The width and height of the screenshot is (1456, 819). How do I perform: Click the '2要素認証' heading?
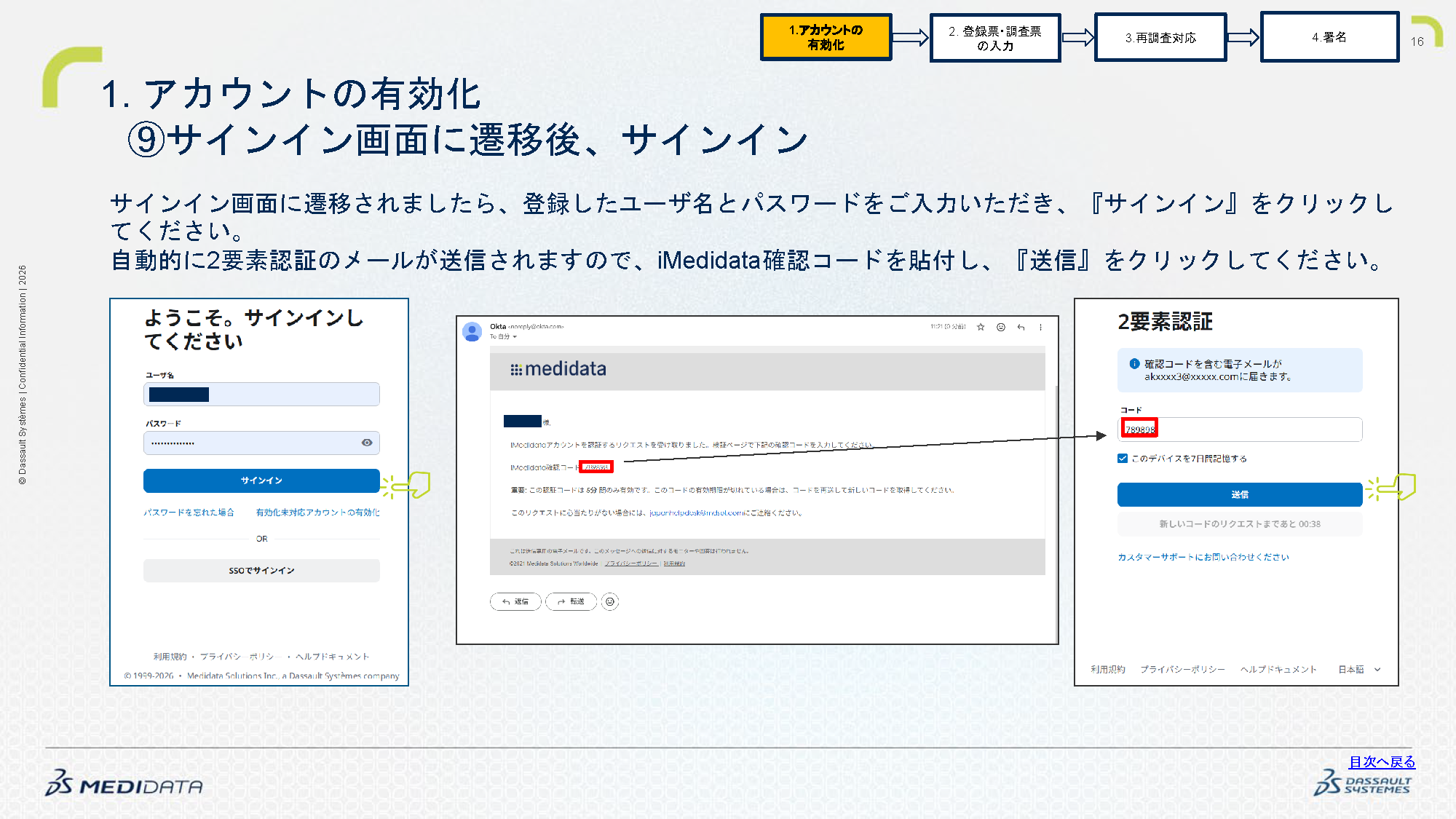pos(1165,322)
